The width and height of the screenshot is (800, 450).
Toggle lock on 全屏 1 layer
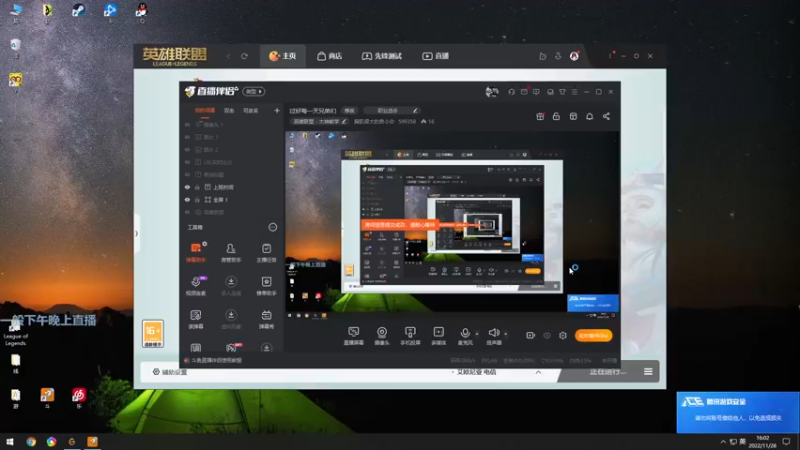[197, 199]
